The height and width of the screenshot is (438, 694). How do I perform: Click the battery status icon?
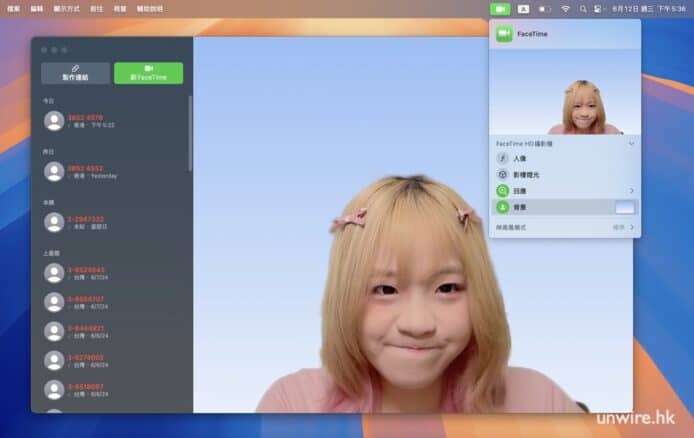[545, 8]
